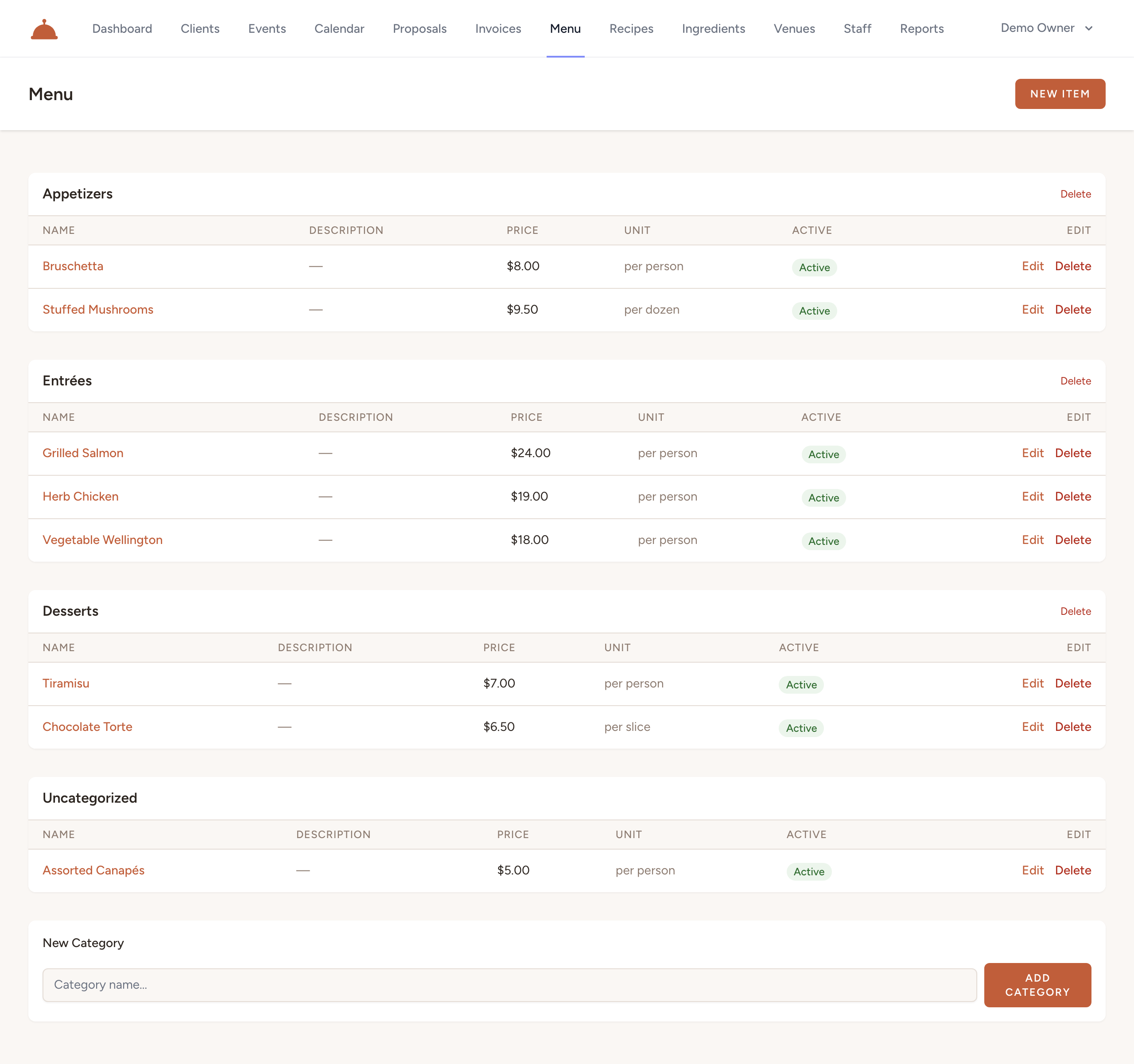This screenshot has width=1134, height=1064.
Task: Navigate to Ingredients
Action: tap(714, 28)
